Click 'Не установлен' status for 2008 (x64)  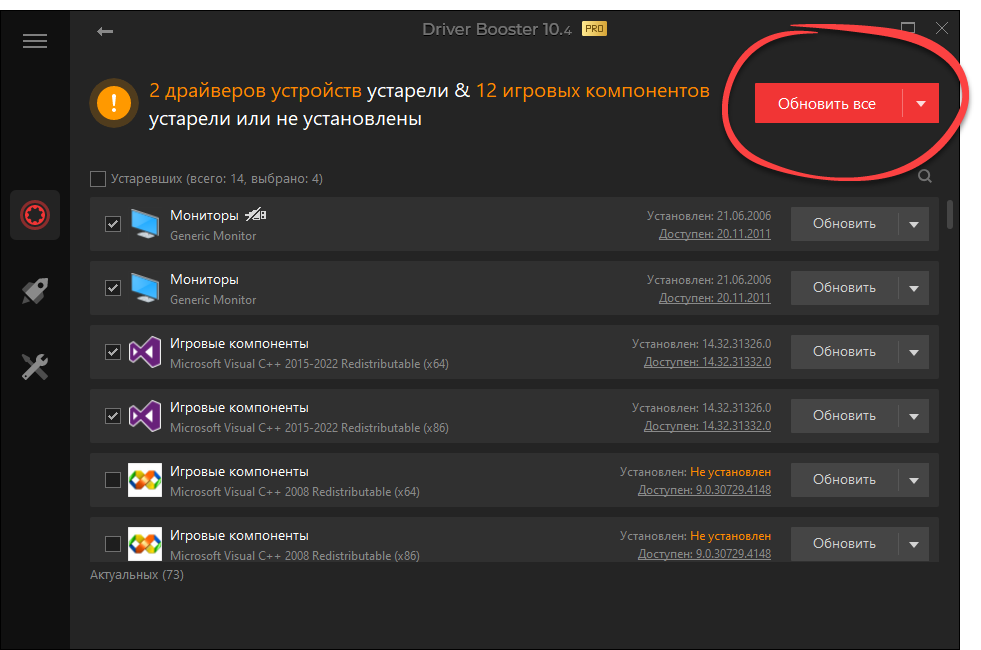pos(730,472)
